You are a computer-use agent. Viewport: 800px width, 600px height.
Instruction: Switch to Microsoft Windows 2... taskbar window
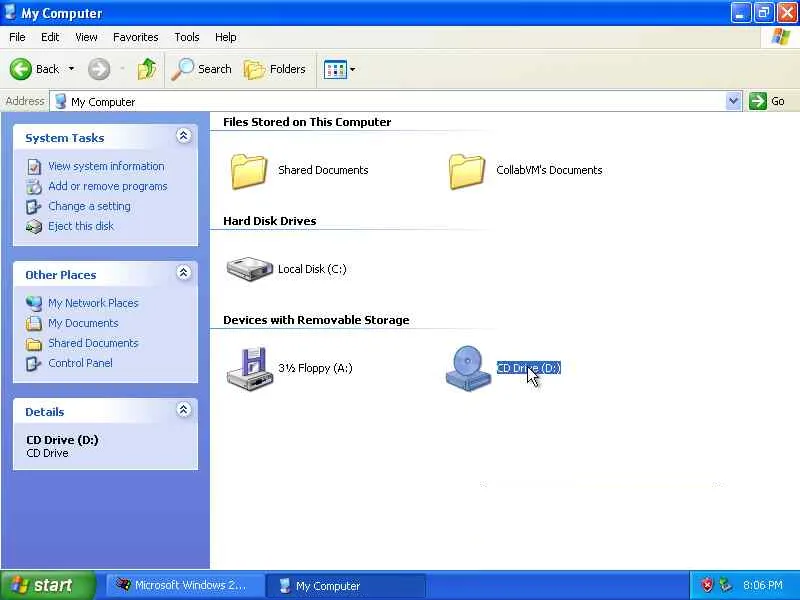pyautogui.click(x=185, y=585)
